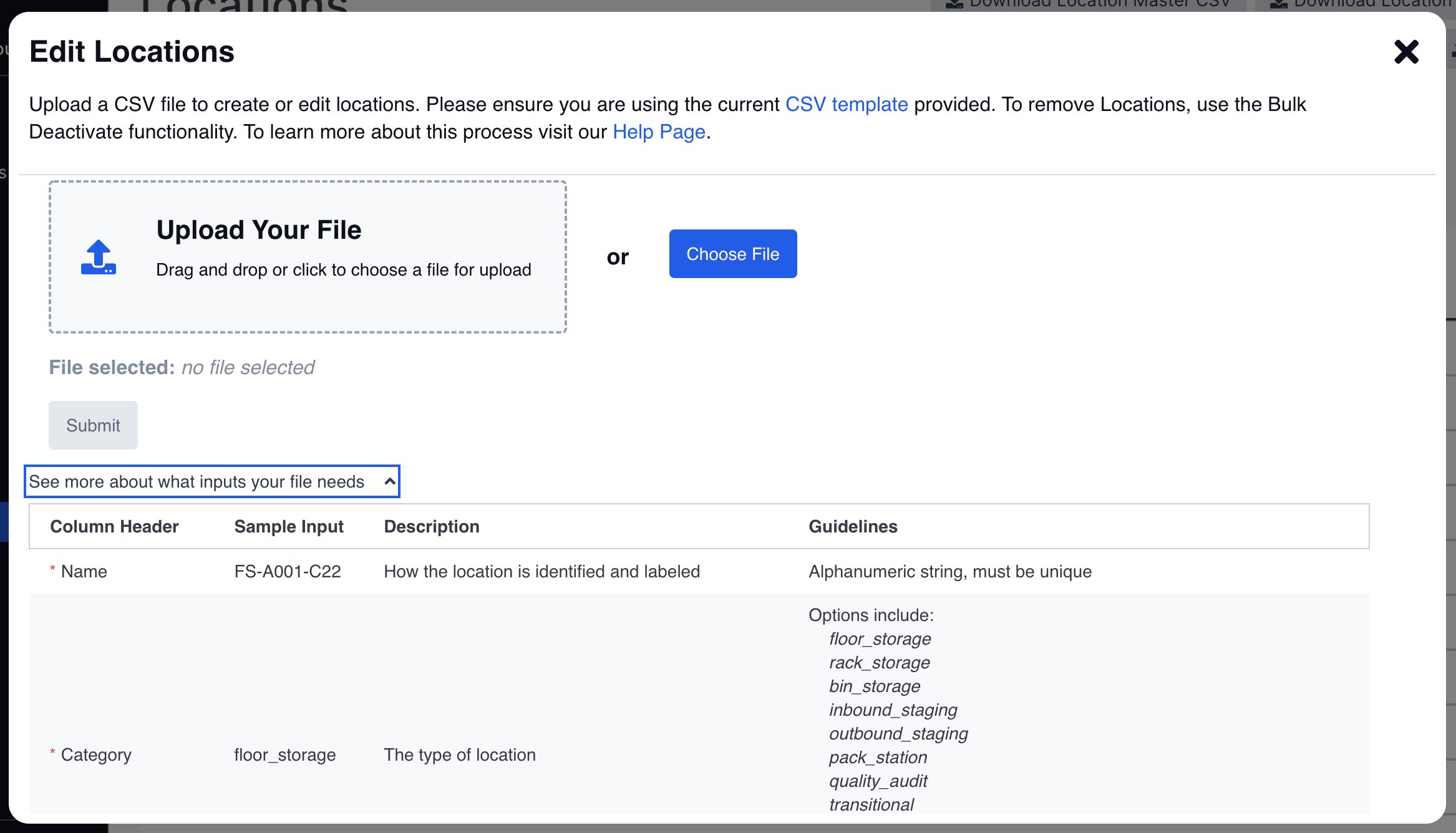Screen dimensions: 1456x833
Task: Click the Sample Input table heading
Action: tap(289, 526)
